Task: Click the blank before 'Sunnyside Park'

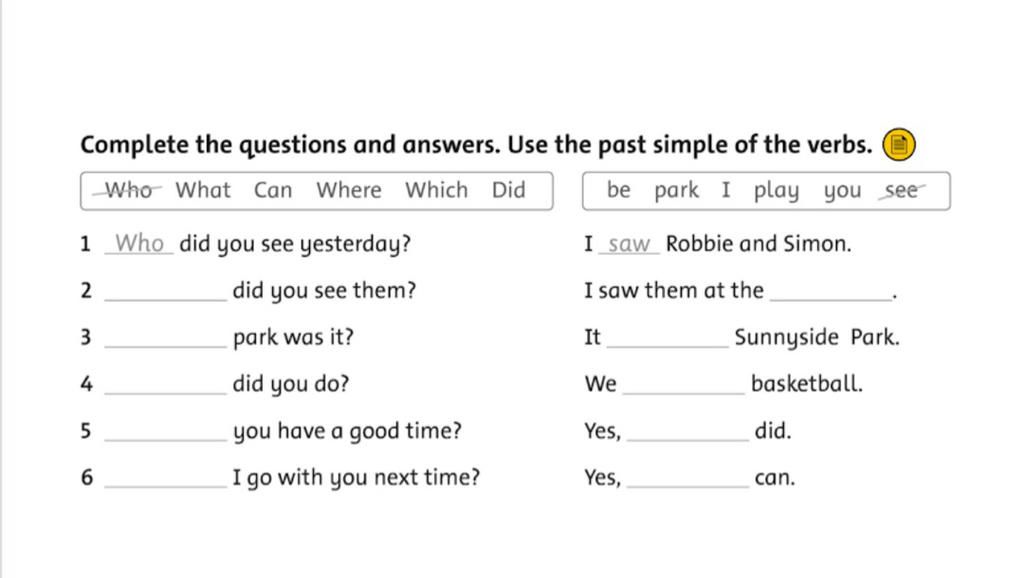Action: pos(667,338)
